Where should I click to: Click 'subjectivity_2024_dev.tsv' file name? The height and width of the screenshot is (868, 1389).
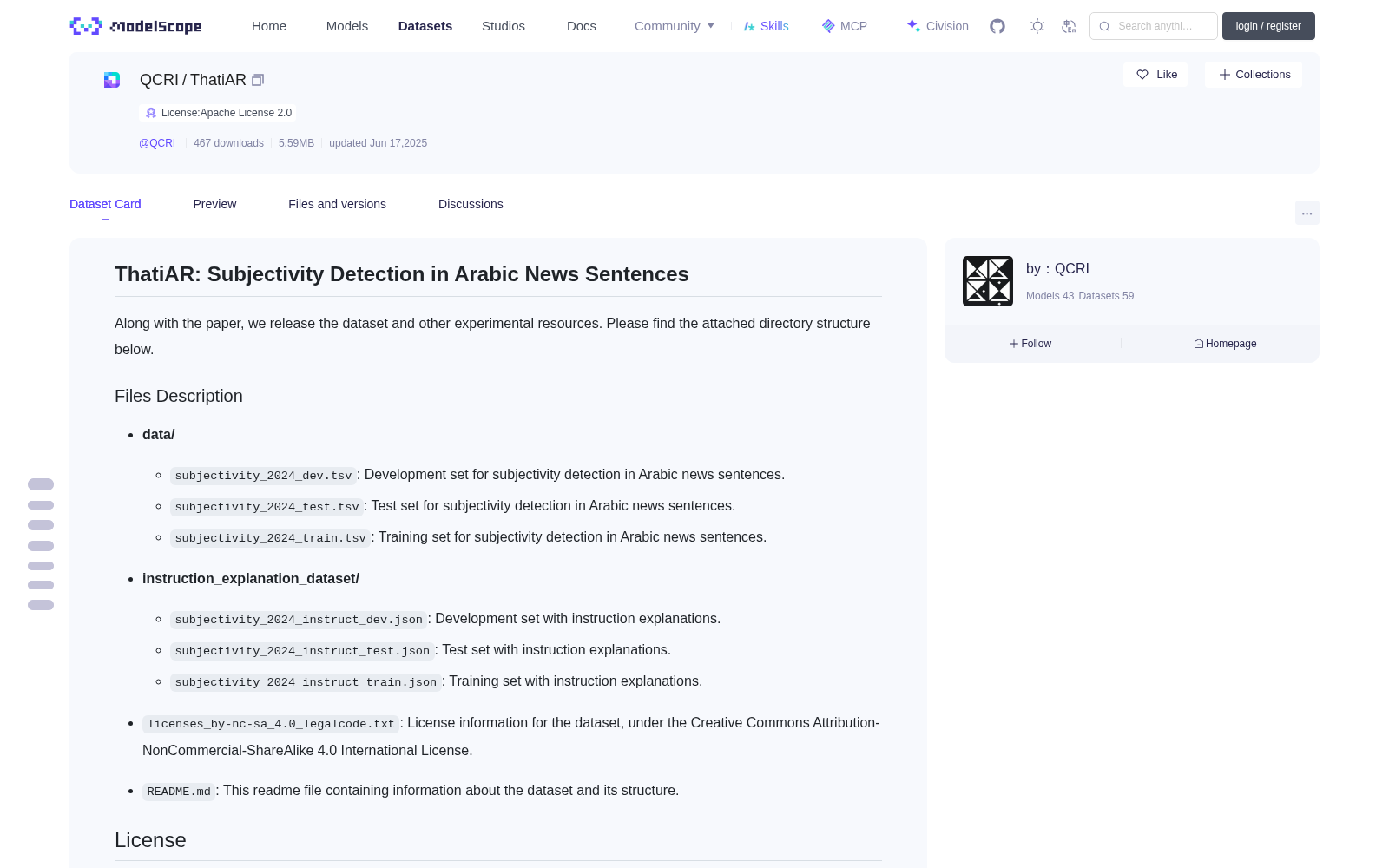click(x=263, y=476)
